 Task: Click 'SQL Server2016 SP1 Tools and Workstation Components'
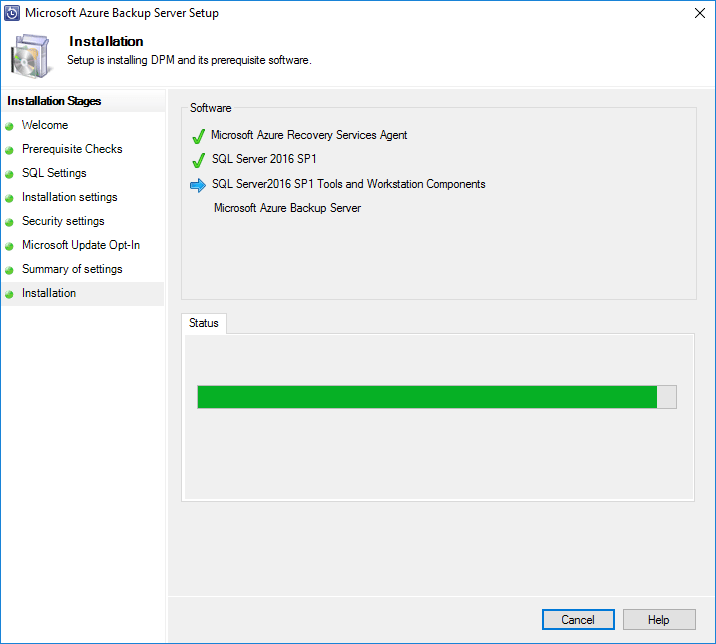348,184
